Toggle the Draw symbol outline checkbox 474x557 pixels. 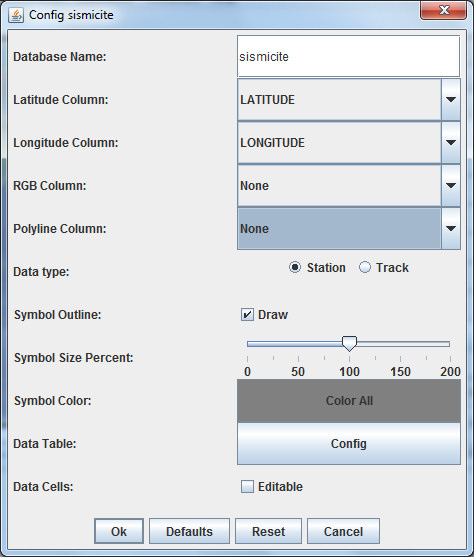coord(247,315)
